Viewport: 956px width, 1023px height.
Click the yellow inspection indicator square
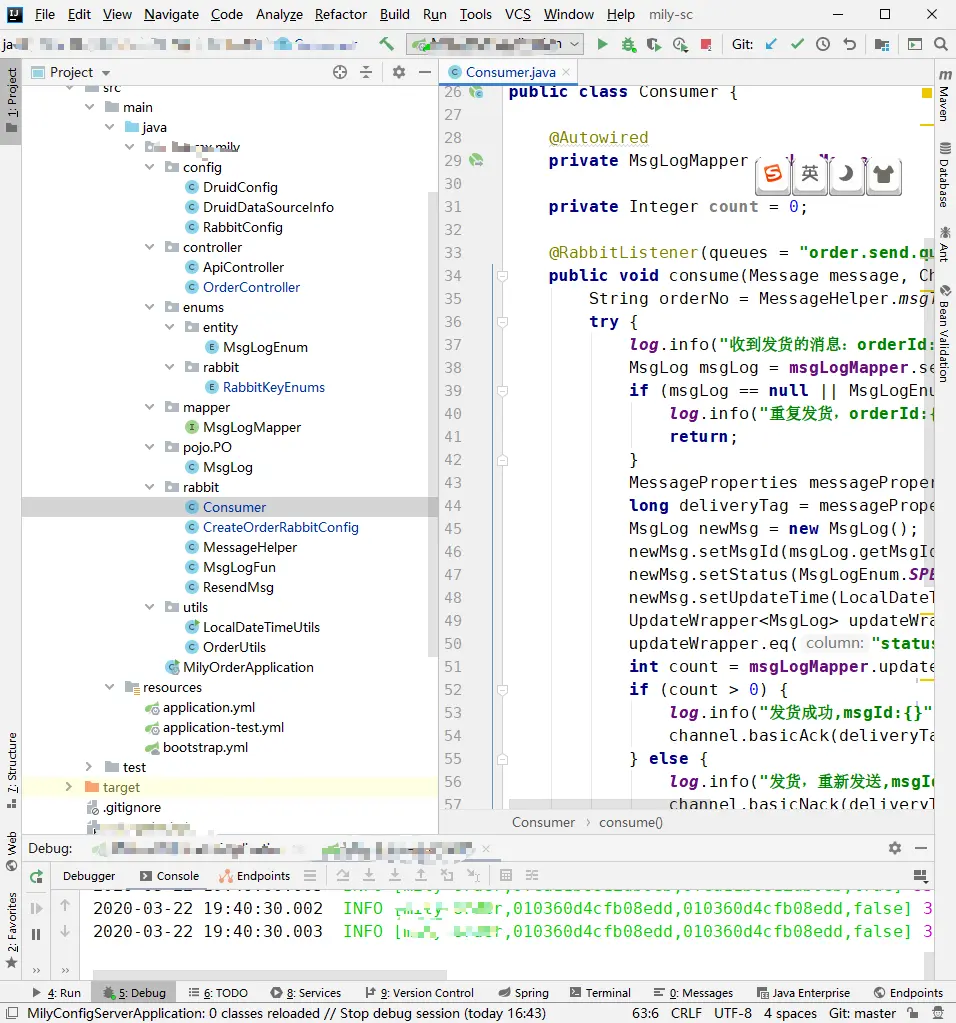[x=926, y=93]
